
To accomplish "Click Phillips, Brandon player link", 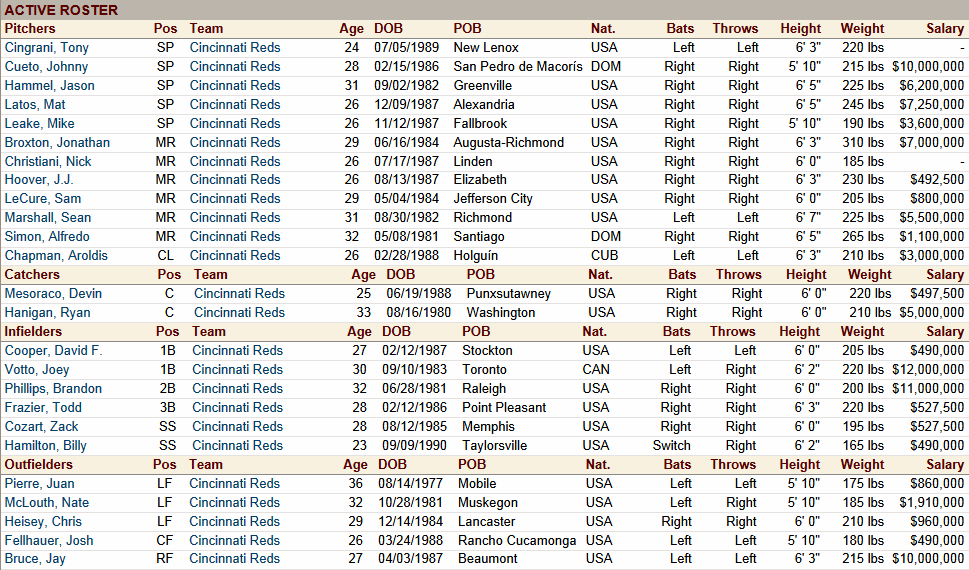I will pyautogui.click(x=53, y=389).
